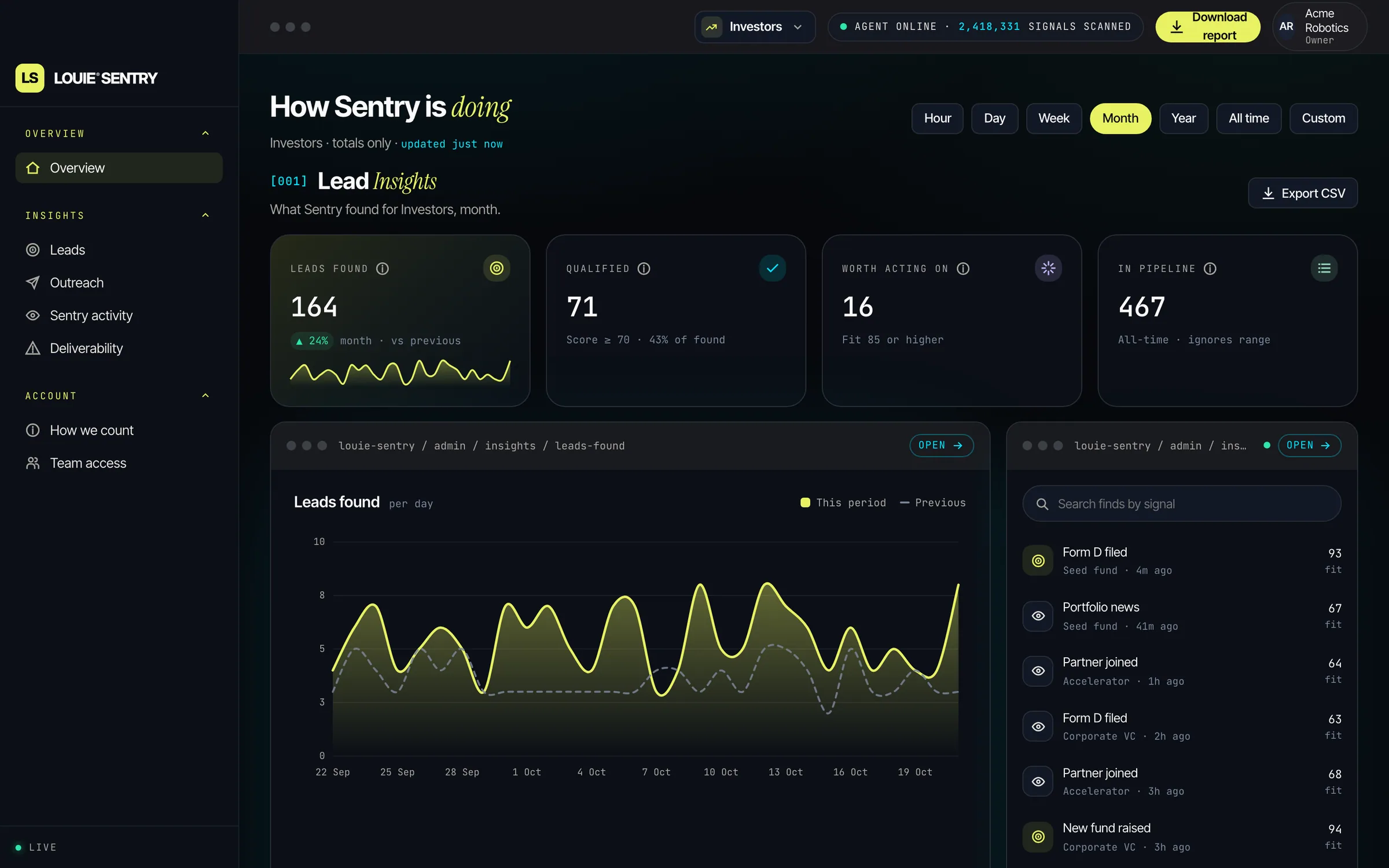Click the In Pipeline info icon
The image size is (1389, 868).
tap(1210, 269)
